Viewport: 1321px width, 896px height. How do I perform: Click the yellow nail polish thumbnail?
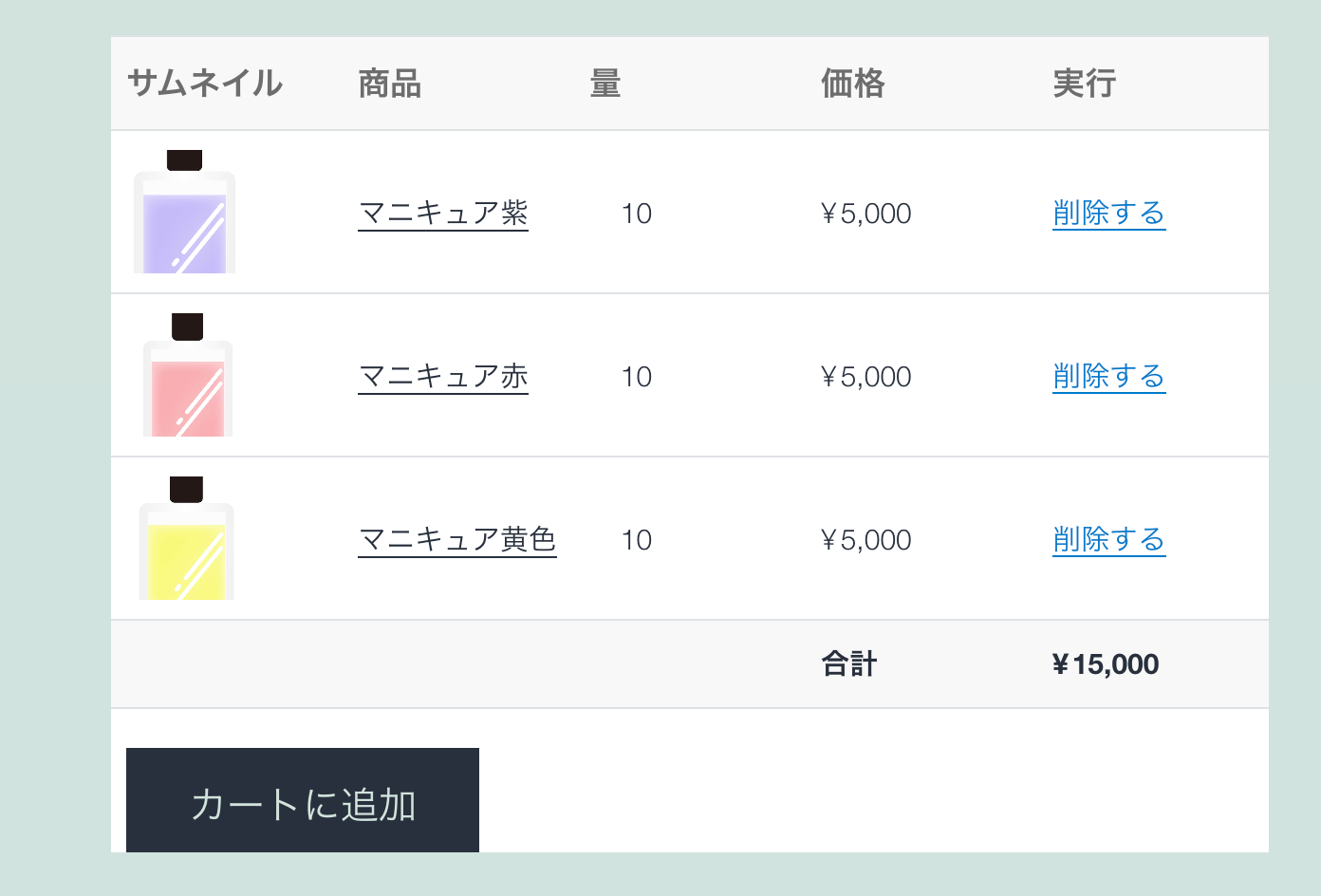tap(187, 538)
